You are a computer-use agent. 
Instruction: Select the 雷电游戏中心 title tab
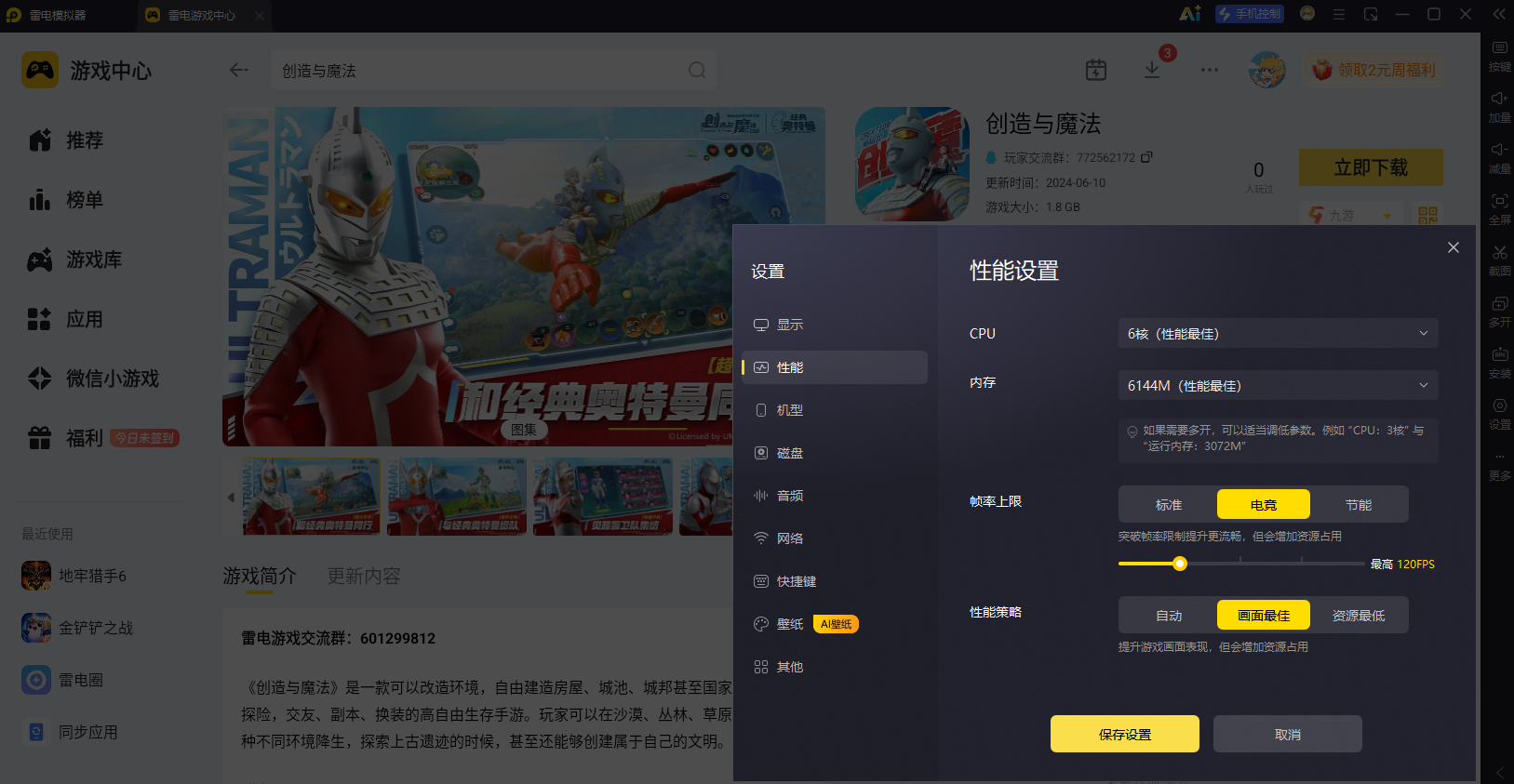(x=202, y=15)
